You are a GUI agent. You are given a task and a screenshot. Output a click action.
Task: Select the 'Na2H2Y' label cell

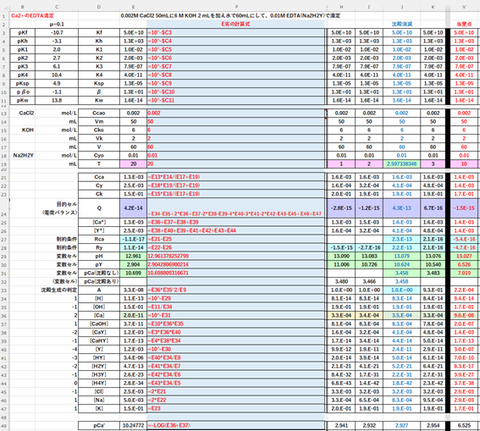click(x=23, y=155)
